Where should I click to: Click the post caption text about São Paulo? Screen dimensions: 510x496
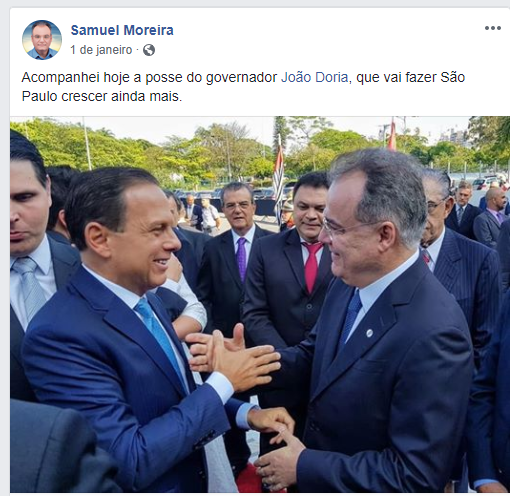[x=243, y=87]
